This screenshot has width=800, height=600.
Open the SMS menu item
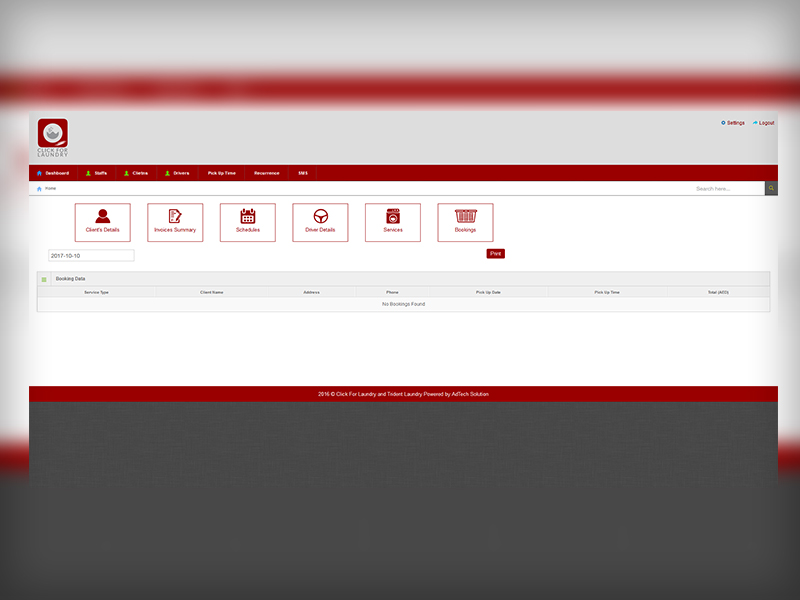[303, 173]
